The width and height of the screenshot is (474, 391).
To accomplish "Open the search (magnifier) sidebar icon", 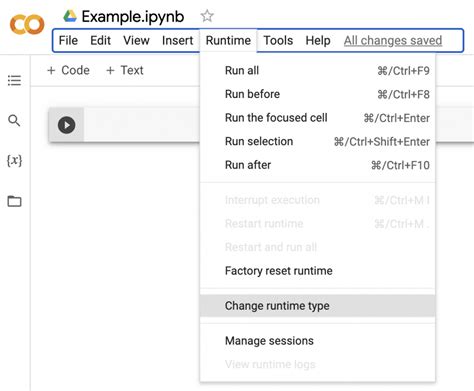I will click(14, 120).
